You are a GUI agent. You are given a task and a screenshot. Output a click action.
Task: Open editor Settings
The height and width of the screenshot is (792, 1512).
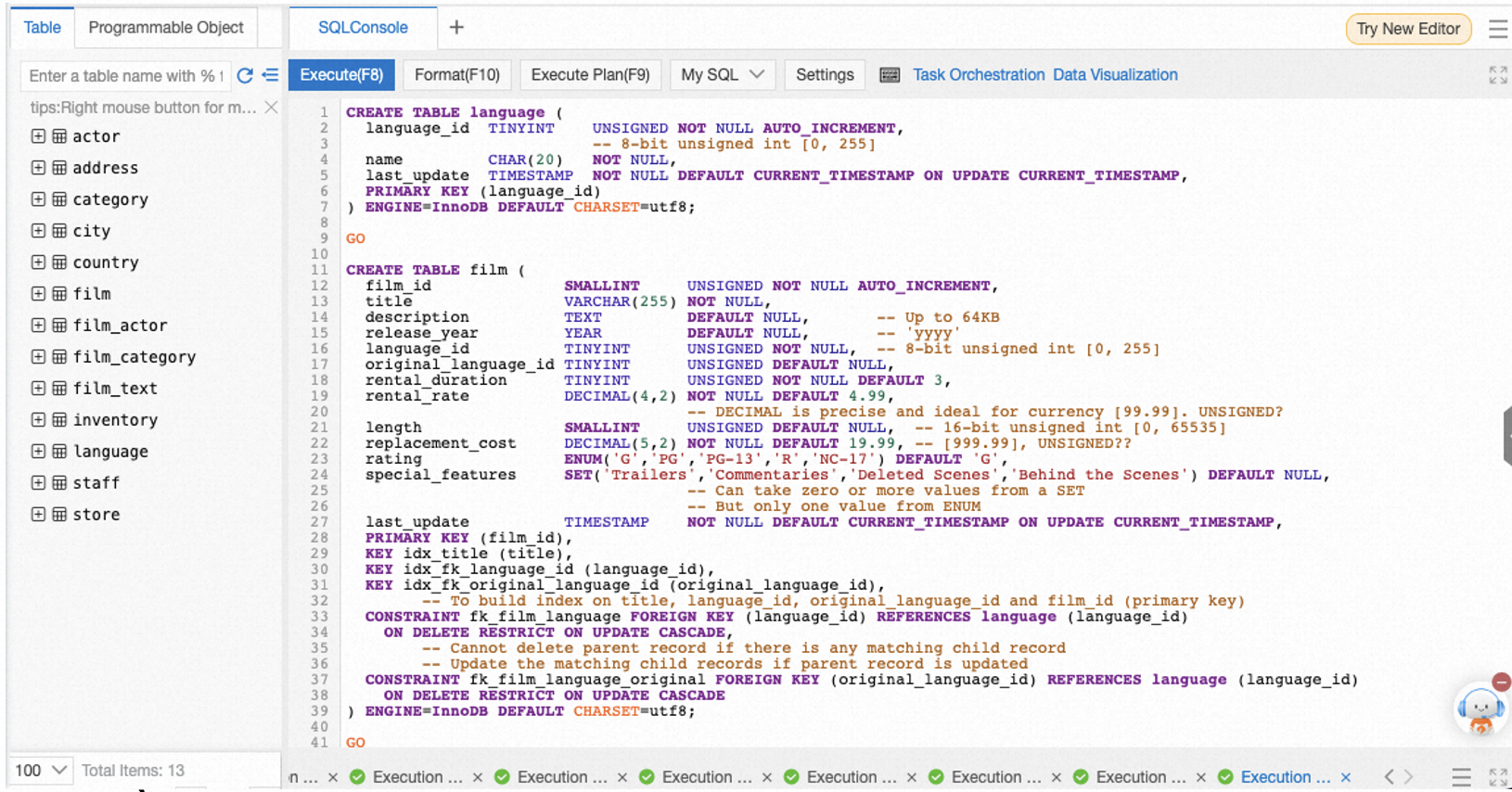(825, 75)
